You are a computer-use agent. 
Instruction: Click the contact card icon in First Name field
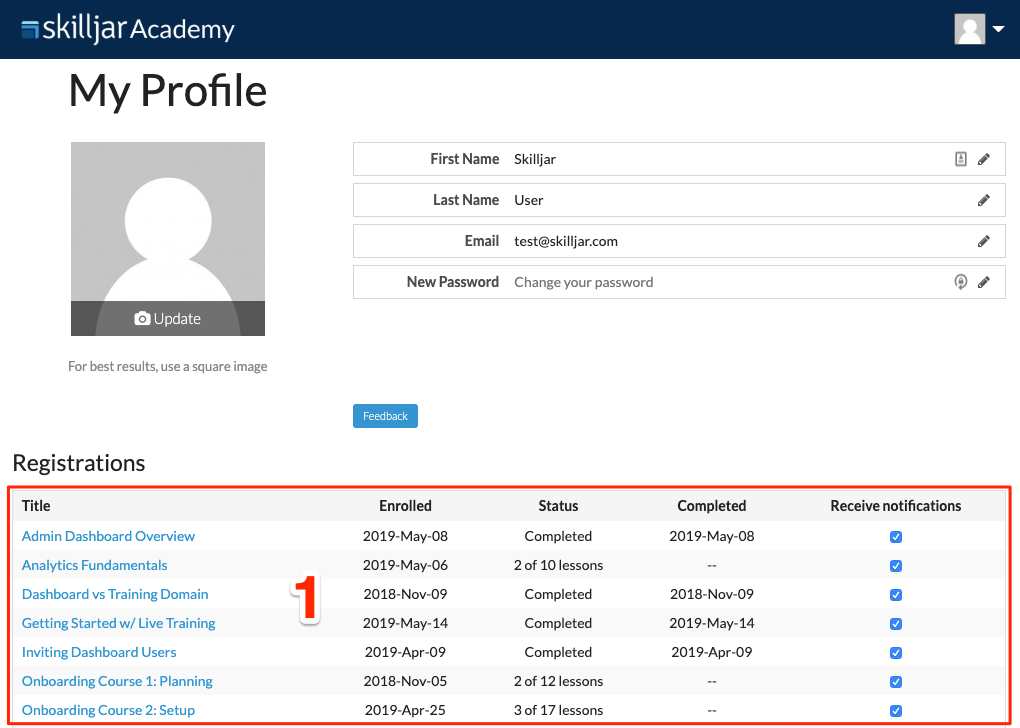(x=961, y=159)
